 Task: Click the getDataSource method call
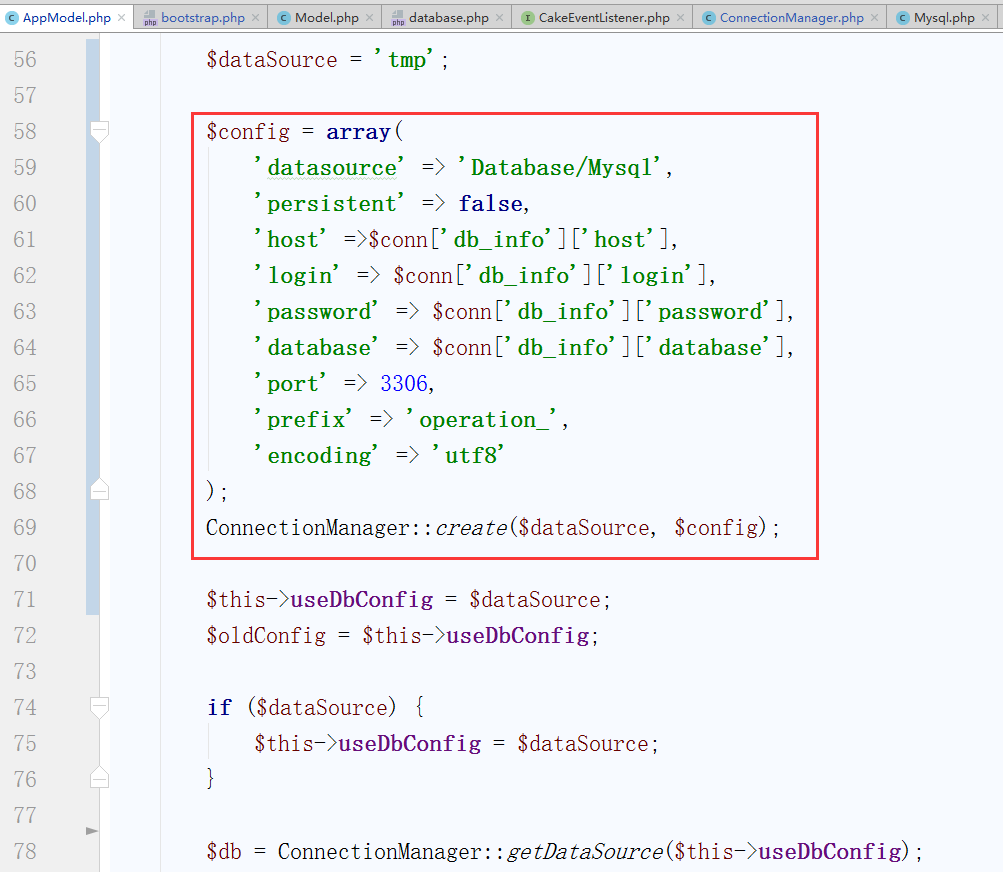[x=584, y=852]
